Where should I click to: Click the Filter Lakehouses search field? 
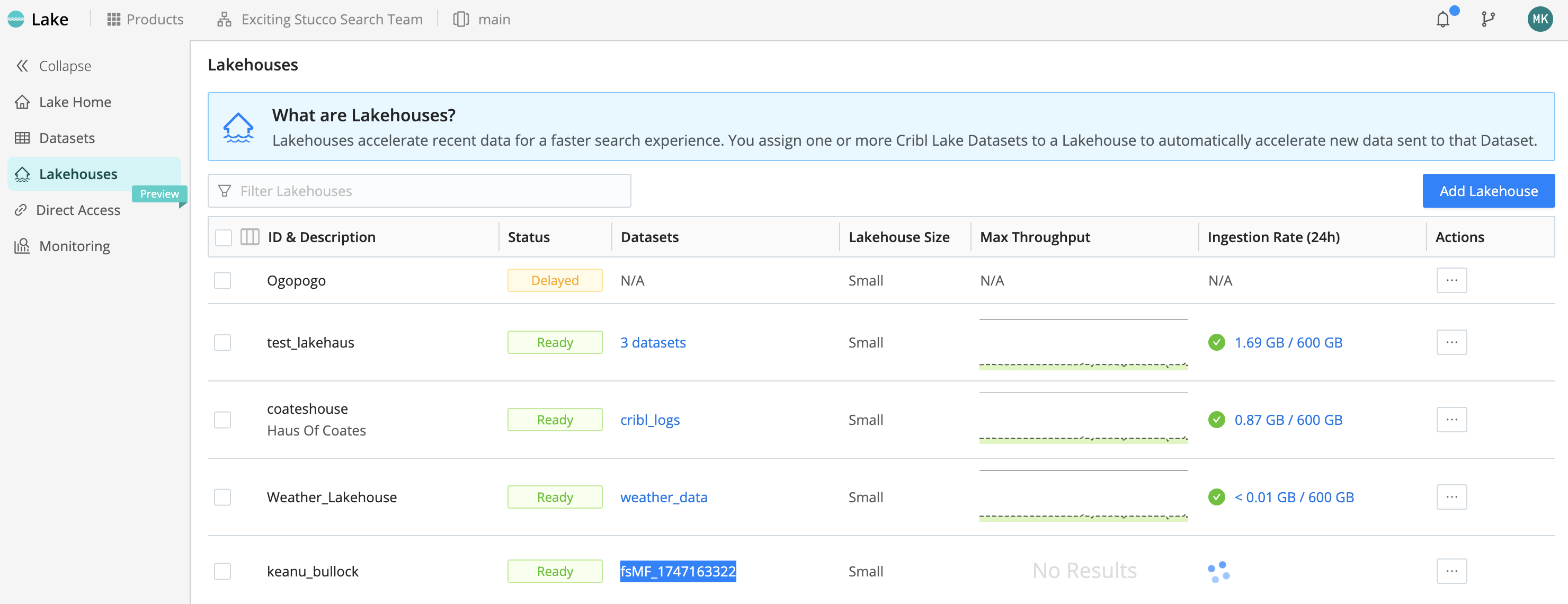click(420, 191)
